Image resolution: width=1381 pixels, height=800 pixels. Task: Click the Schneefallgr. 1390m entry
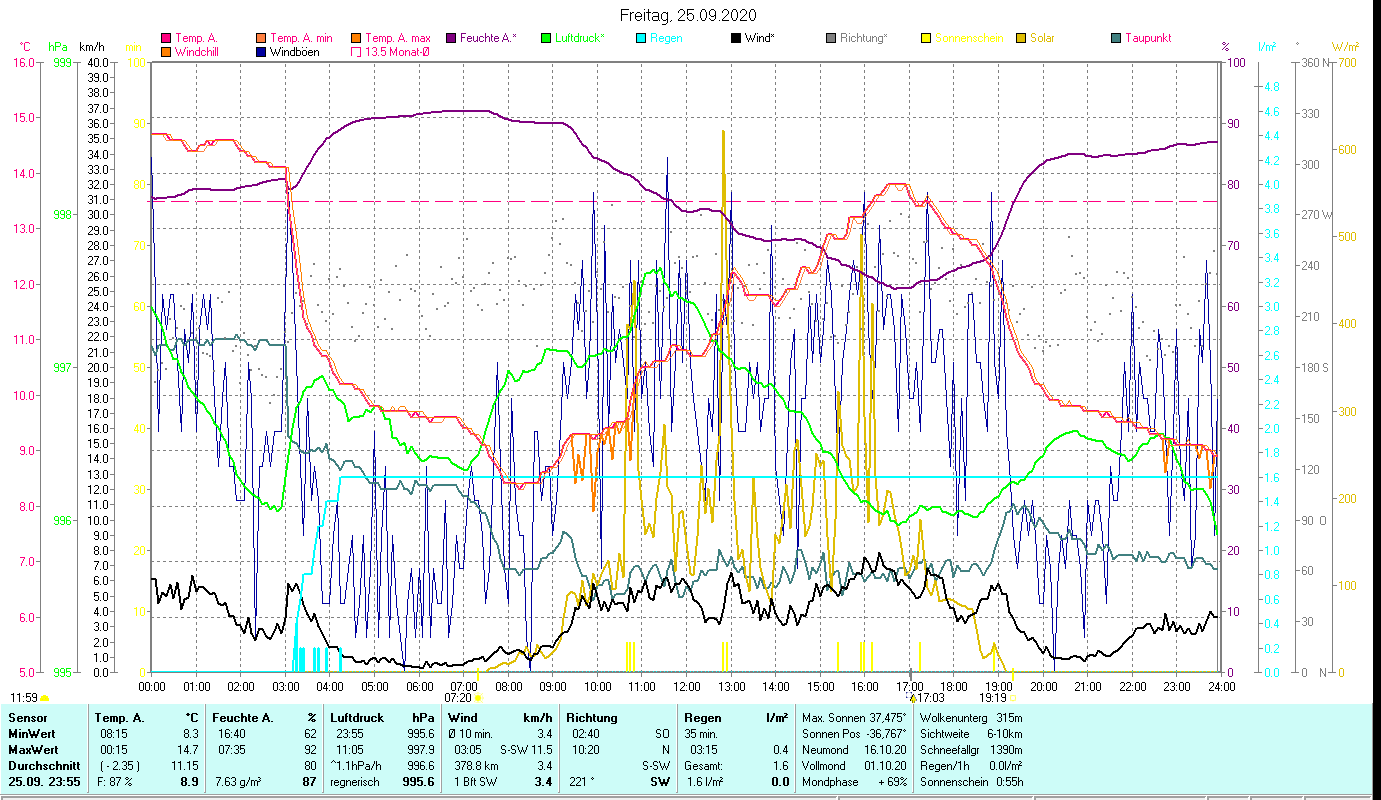coord(970,750)
